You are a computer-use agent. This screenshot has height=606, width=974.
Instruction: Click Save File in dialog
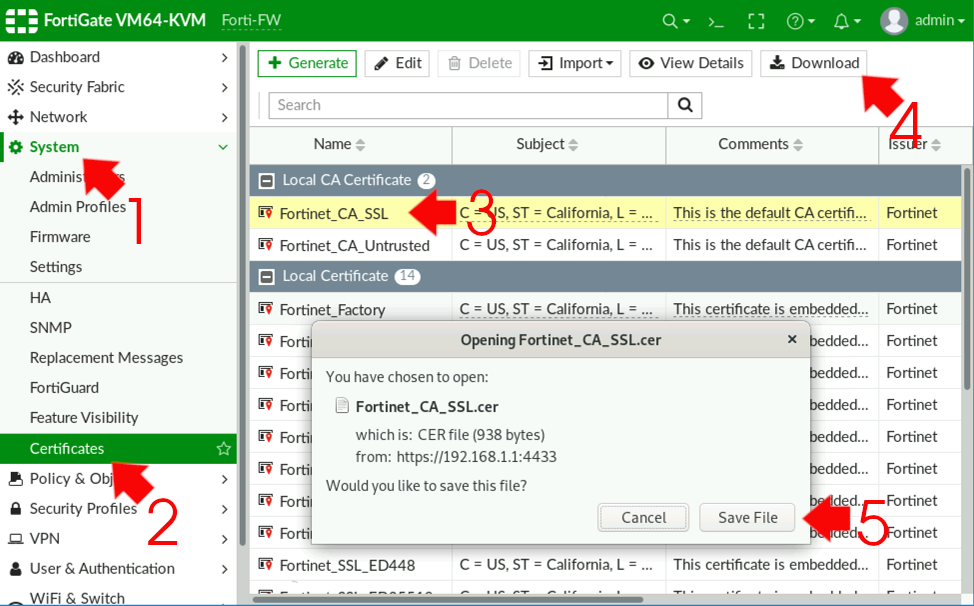pos(747,517)
